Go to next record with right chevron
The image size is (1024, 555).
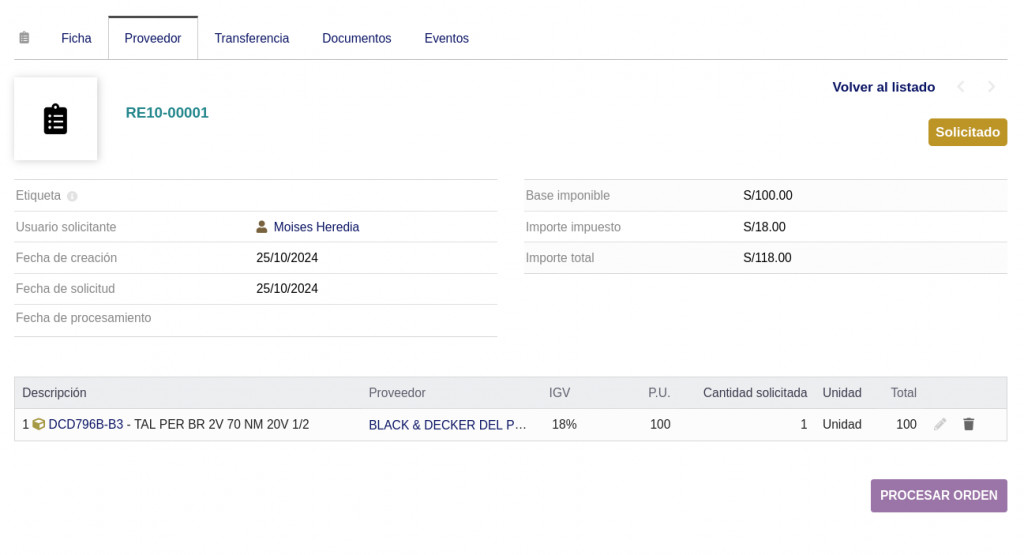992,87
